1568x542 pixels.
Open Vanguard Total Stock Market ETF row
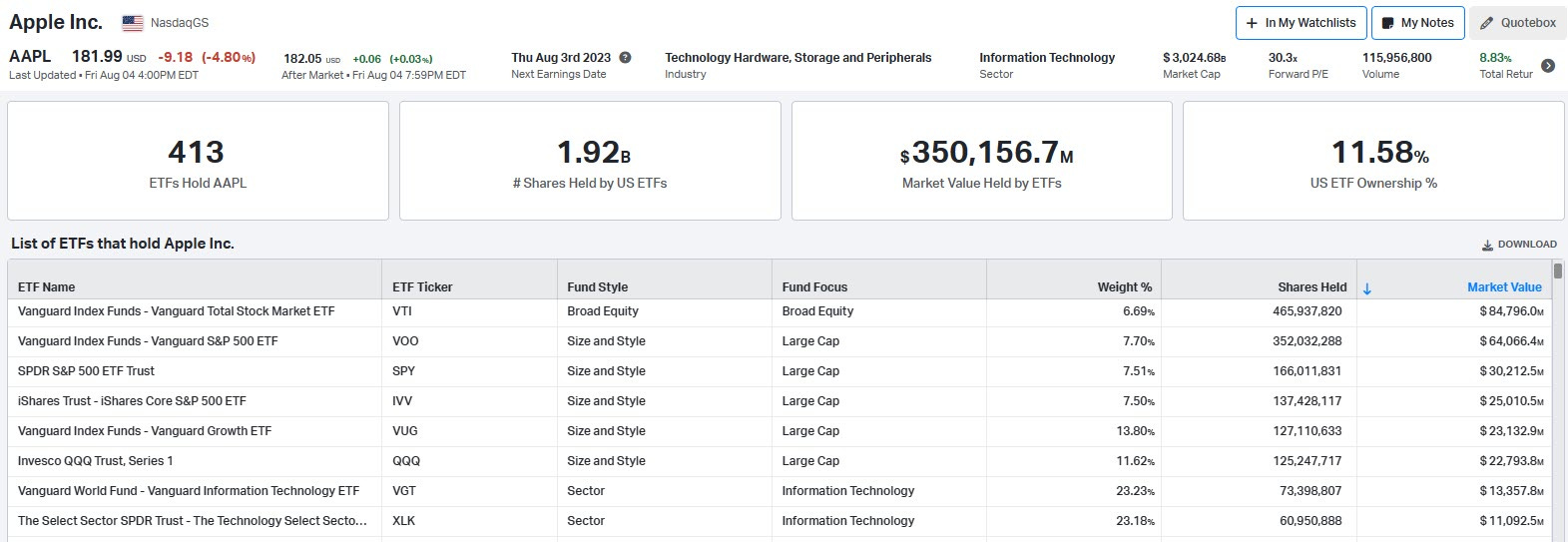tap(177, 311)
